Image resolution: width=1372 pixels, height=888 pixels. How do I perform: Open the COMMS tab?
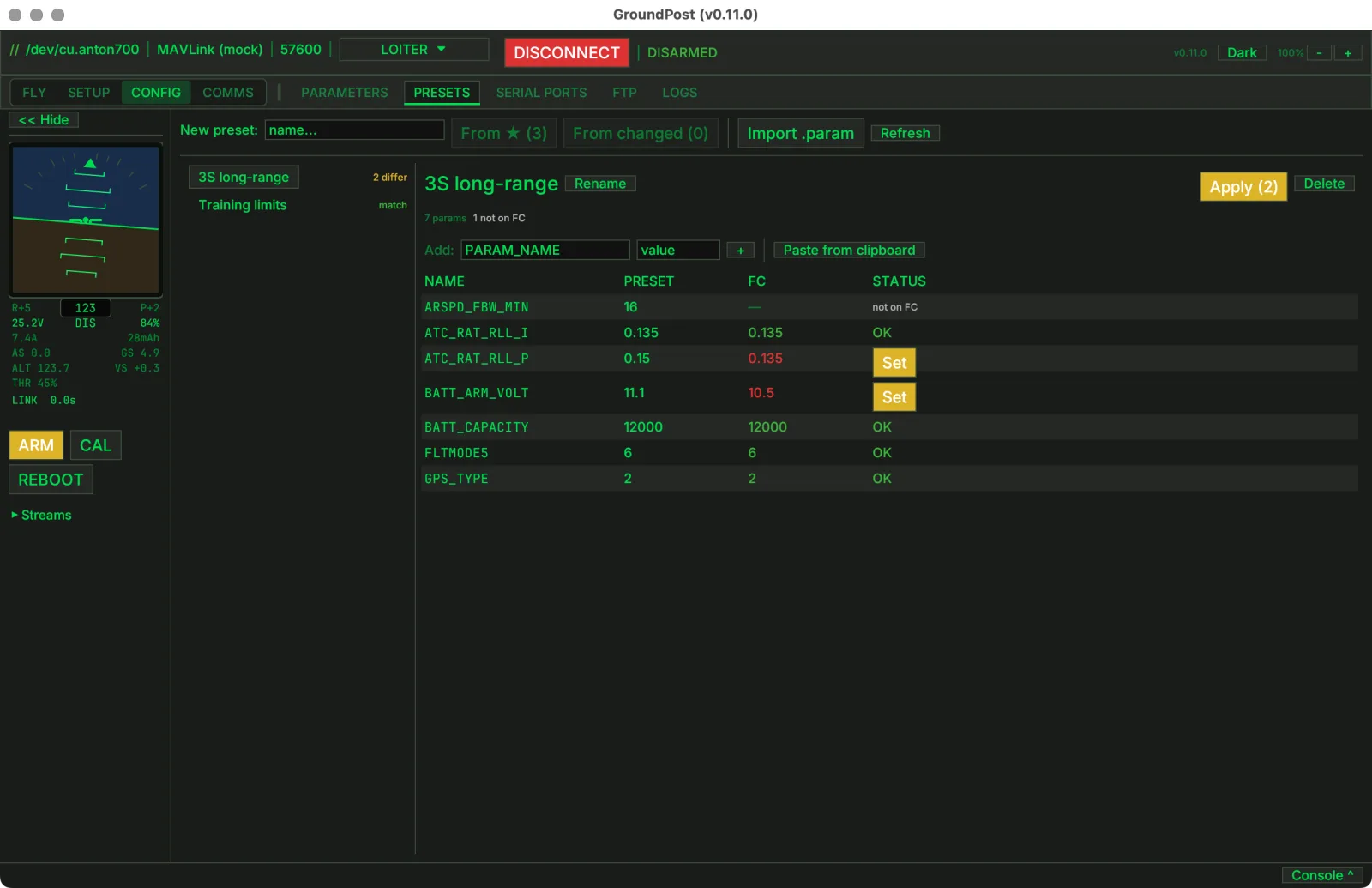click(228, 93)
